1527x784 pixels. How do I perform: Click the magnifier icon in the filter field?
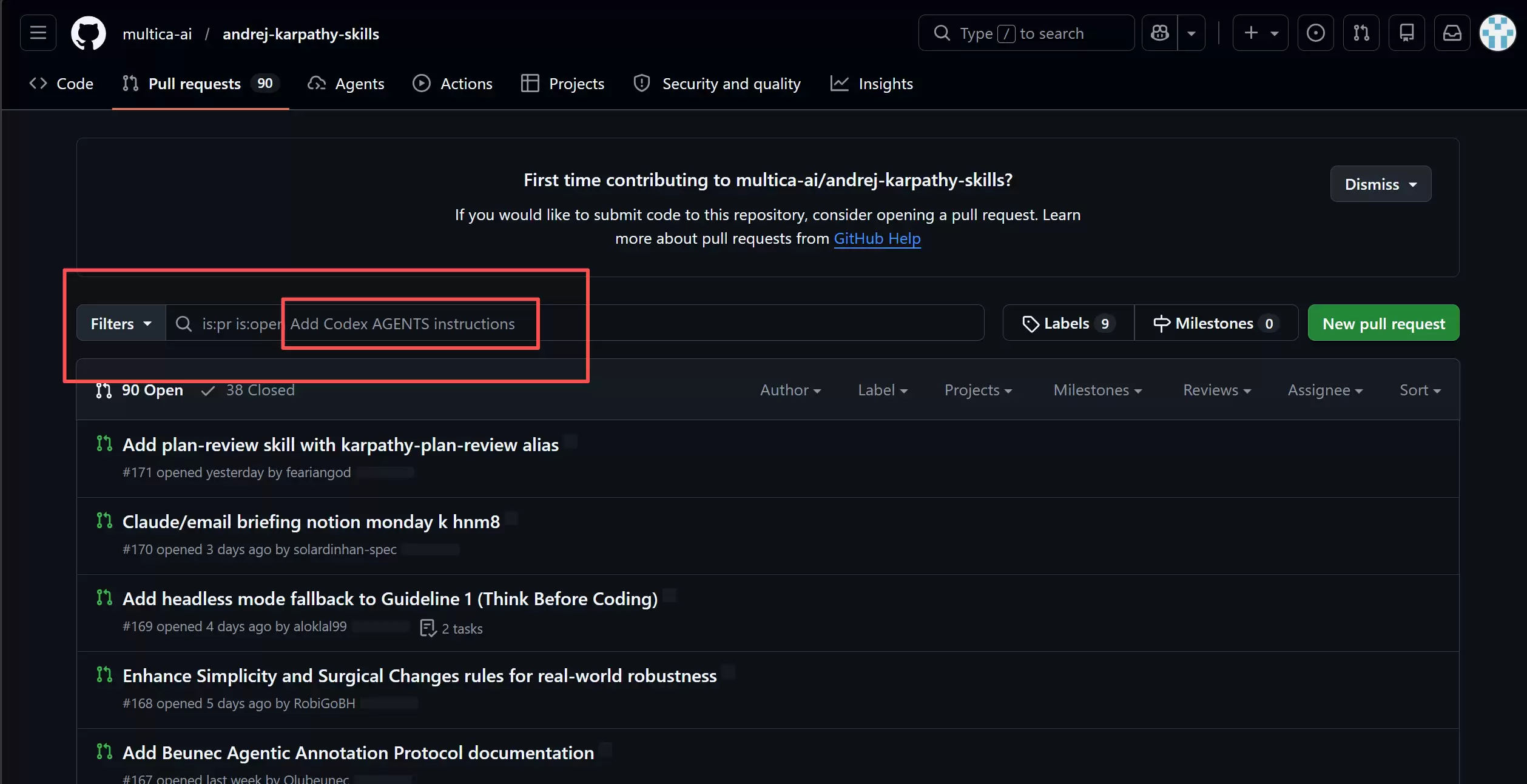pos(184,323)
